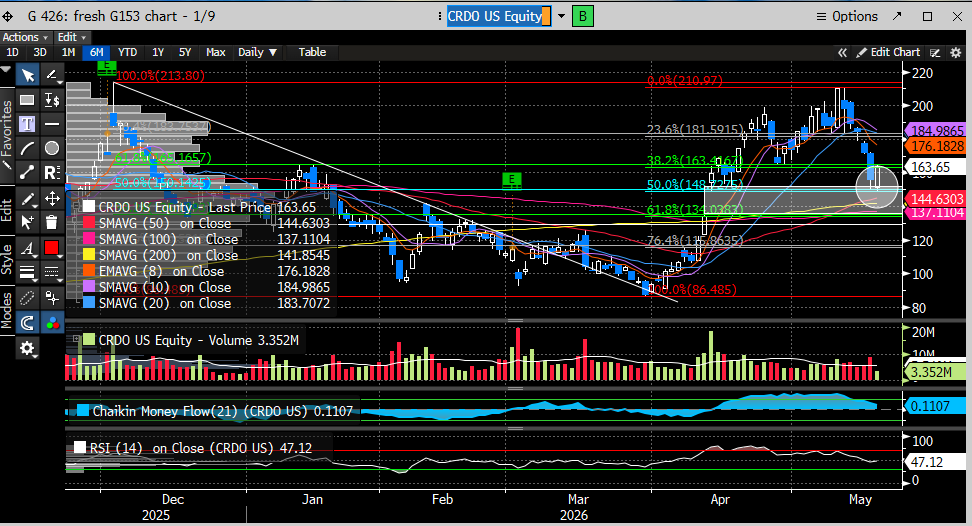Click the move window crosshair icon in title bar

point(8,17)
